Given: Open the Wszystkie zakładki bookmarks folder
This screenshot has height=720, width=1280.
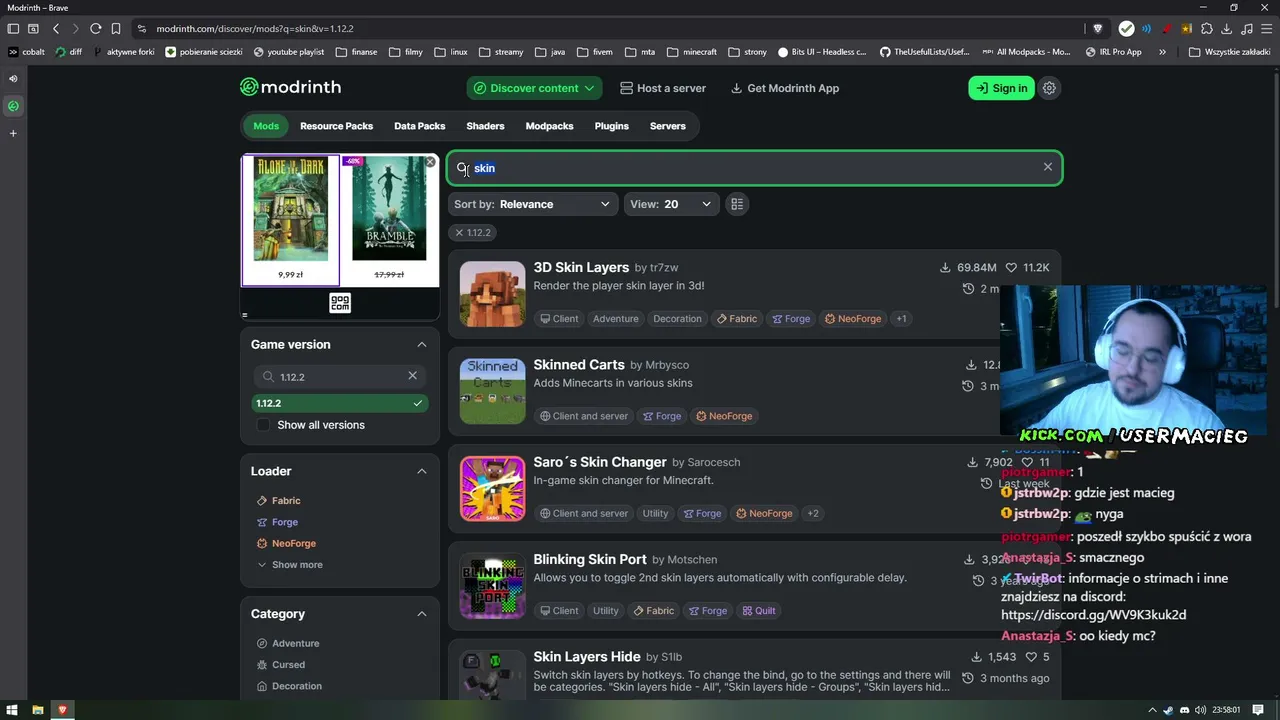Looking at the screenshot, I should point(1229,52).
